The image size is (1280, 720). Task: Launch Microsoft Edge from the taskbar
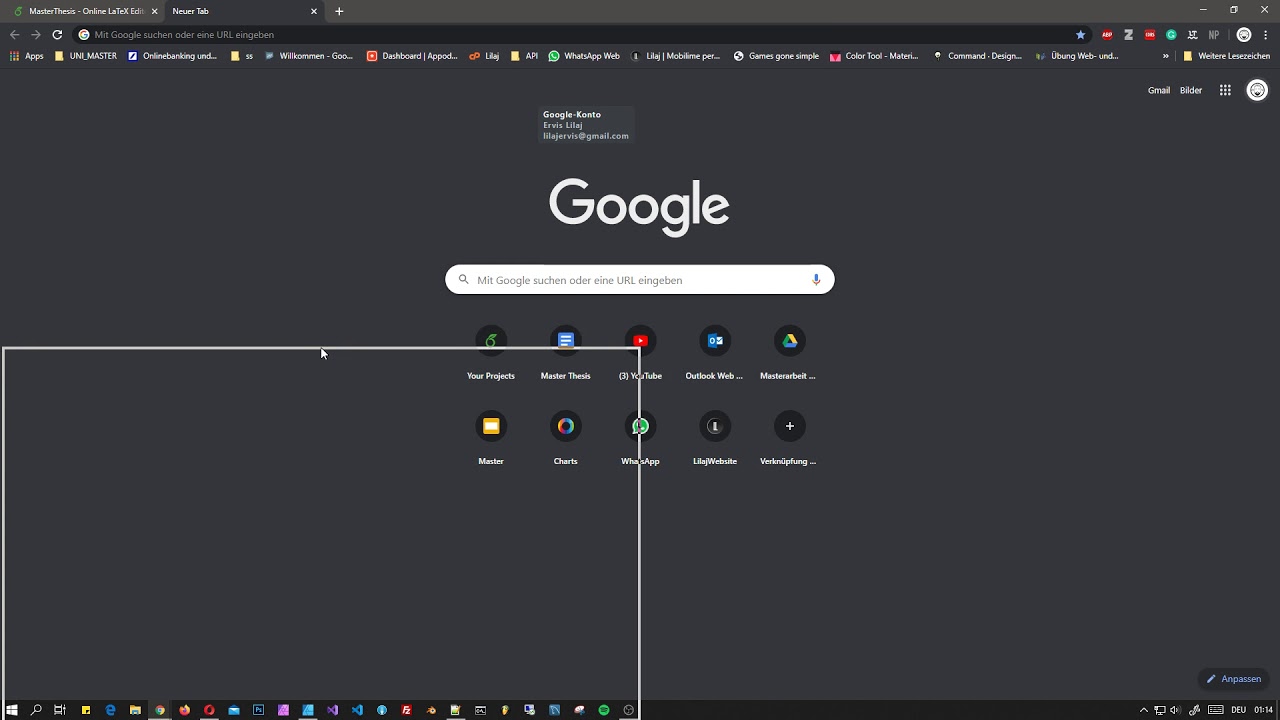[110, 710]
